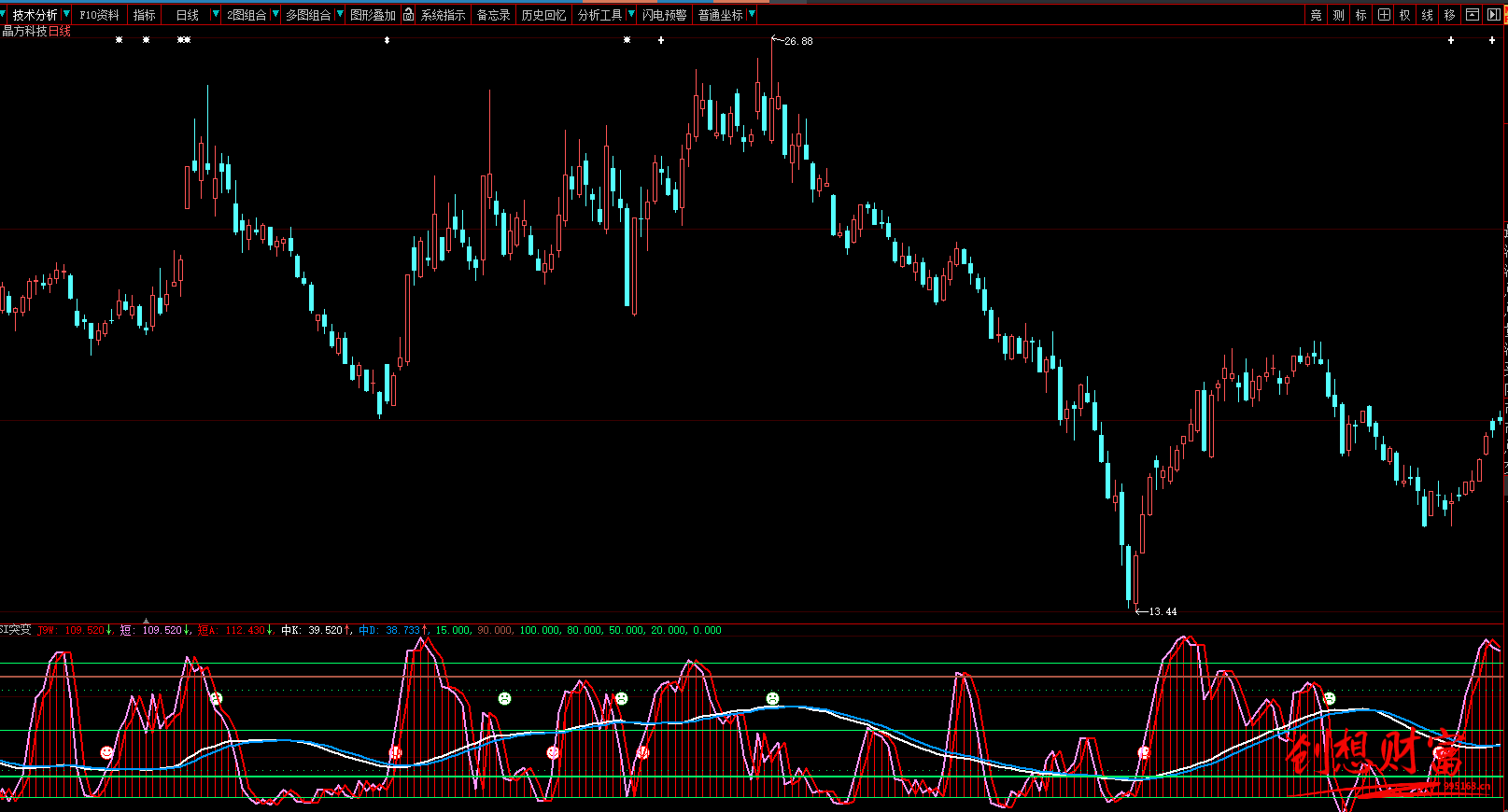Click the 晶方科技 stock name label
The width and height of the screenshot is (1508, 812).
click(24, 31)
